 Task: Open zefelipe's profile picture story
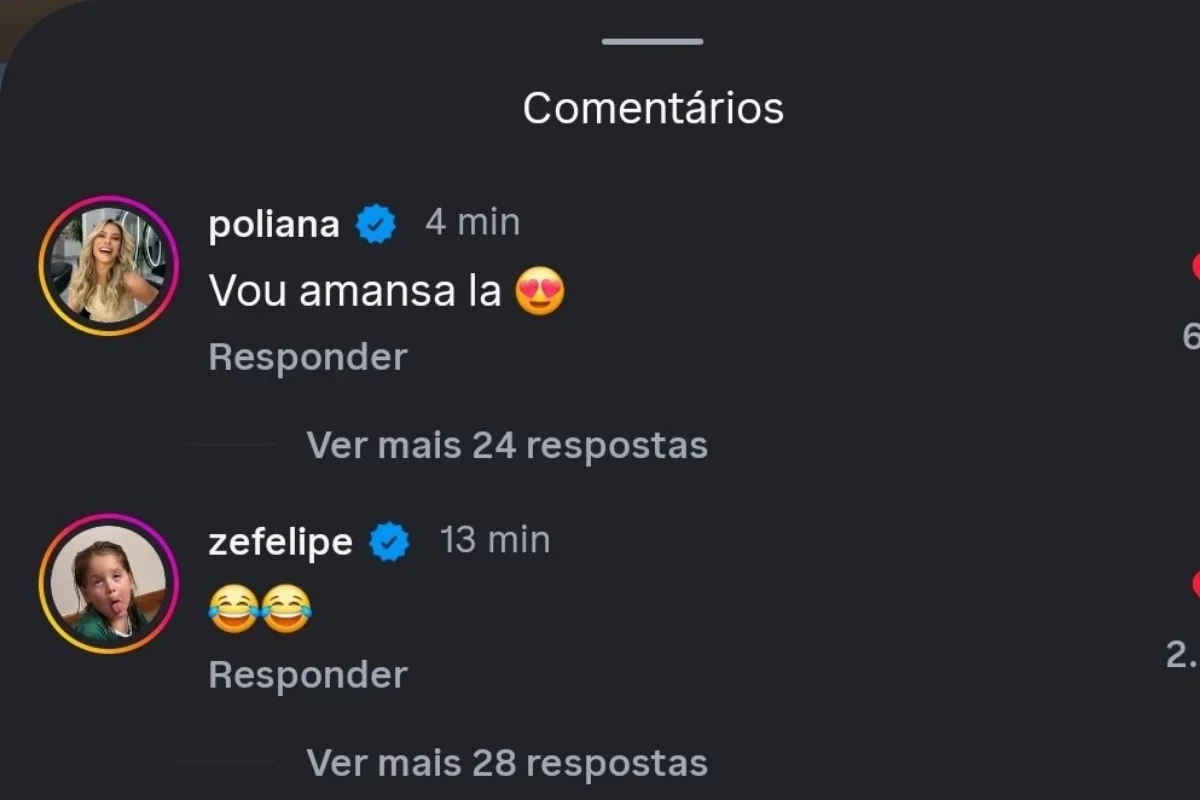[x=108, y=583]
